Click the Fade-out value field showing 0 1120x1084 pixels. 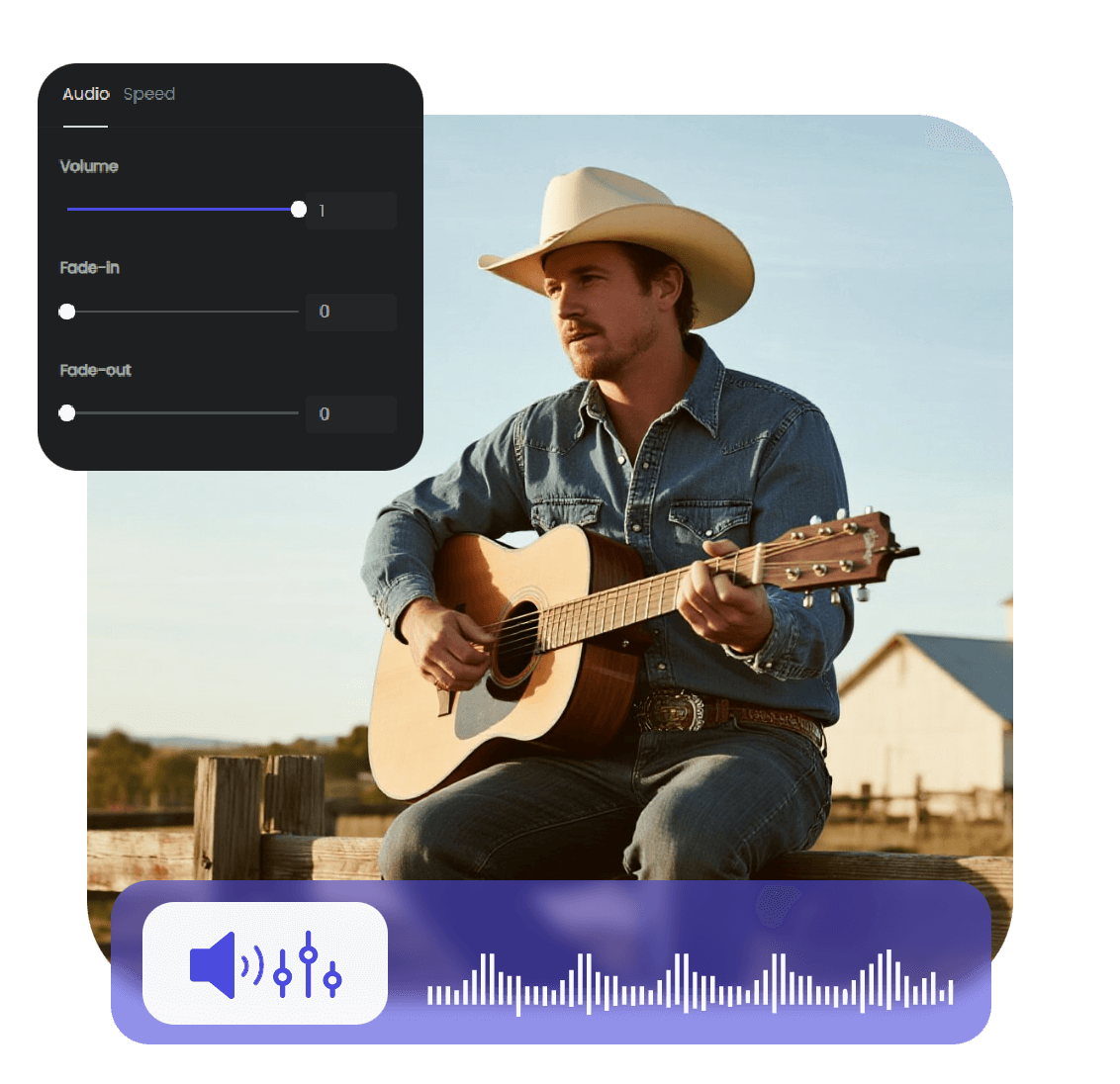click(351, 413)
